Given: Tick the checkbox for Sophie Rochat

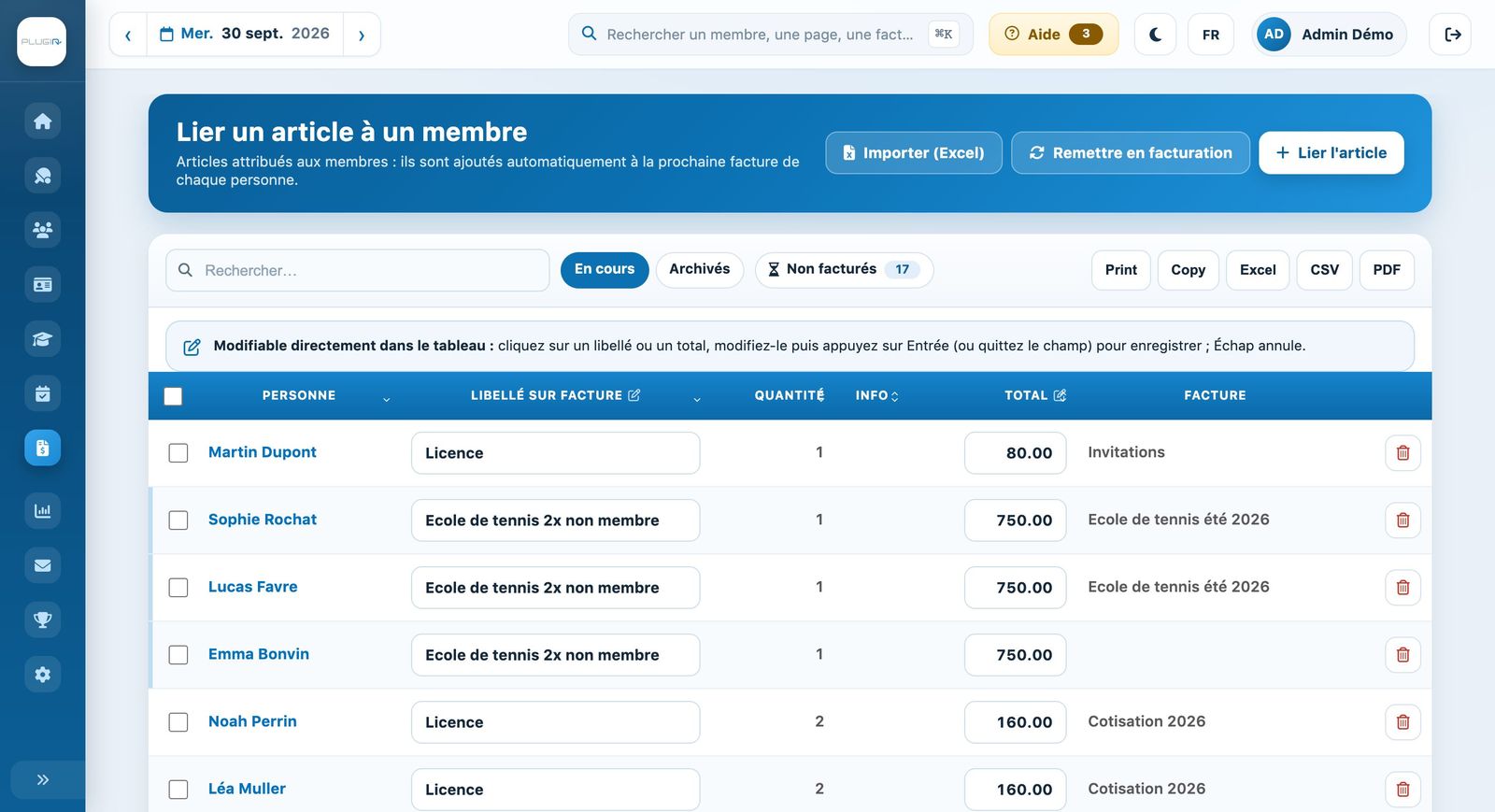Looking at the screenshot, I should click(178, 520).
